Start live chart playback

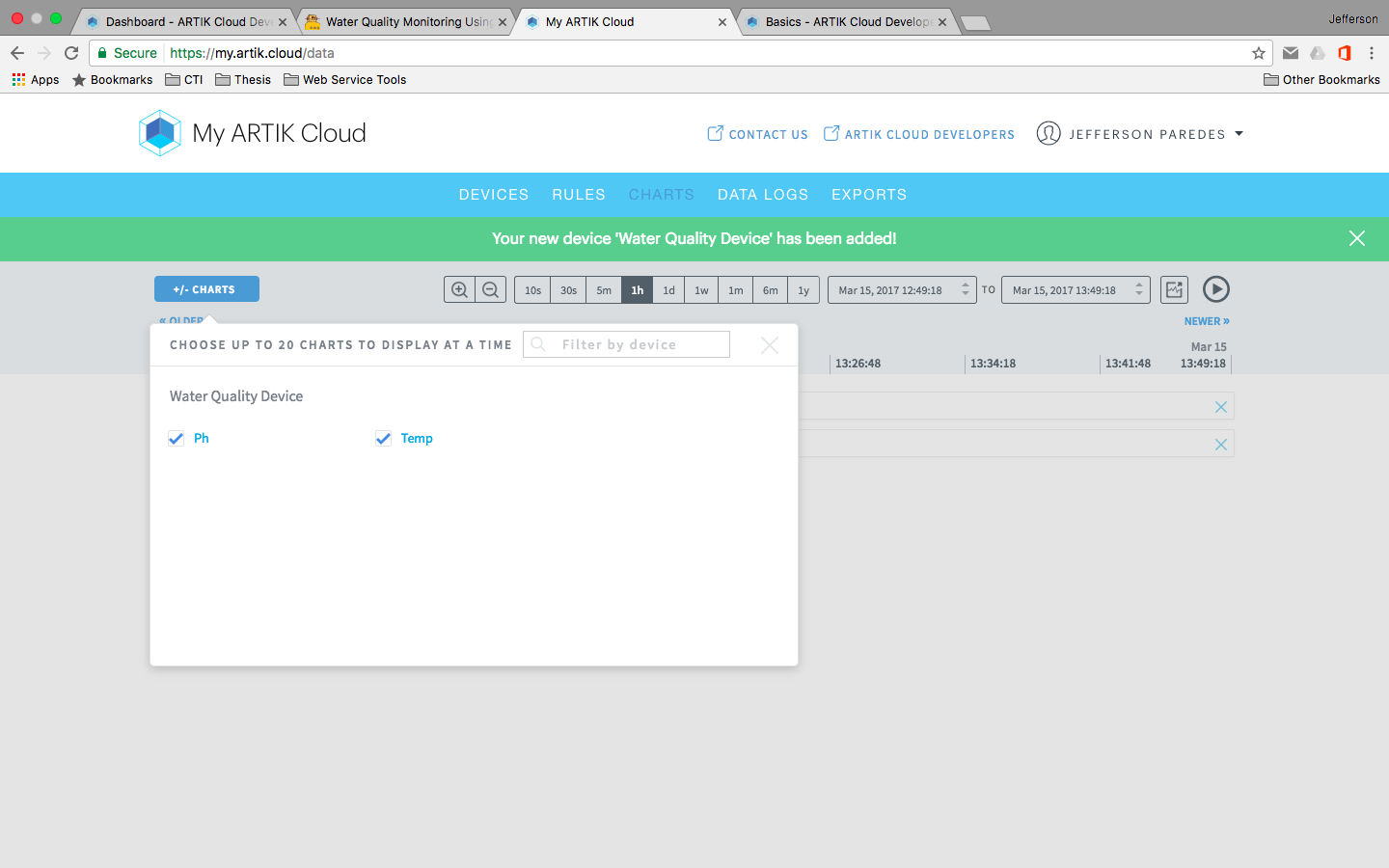[1216, 289]
